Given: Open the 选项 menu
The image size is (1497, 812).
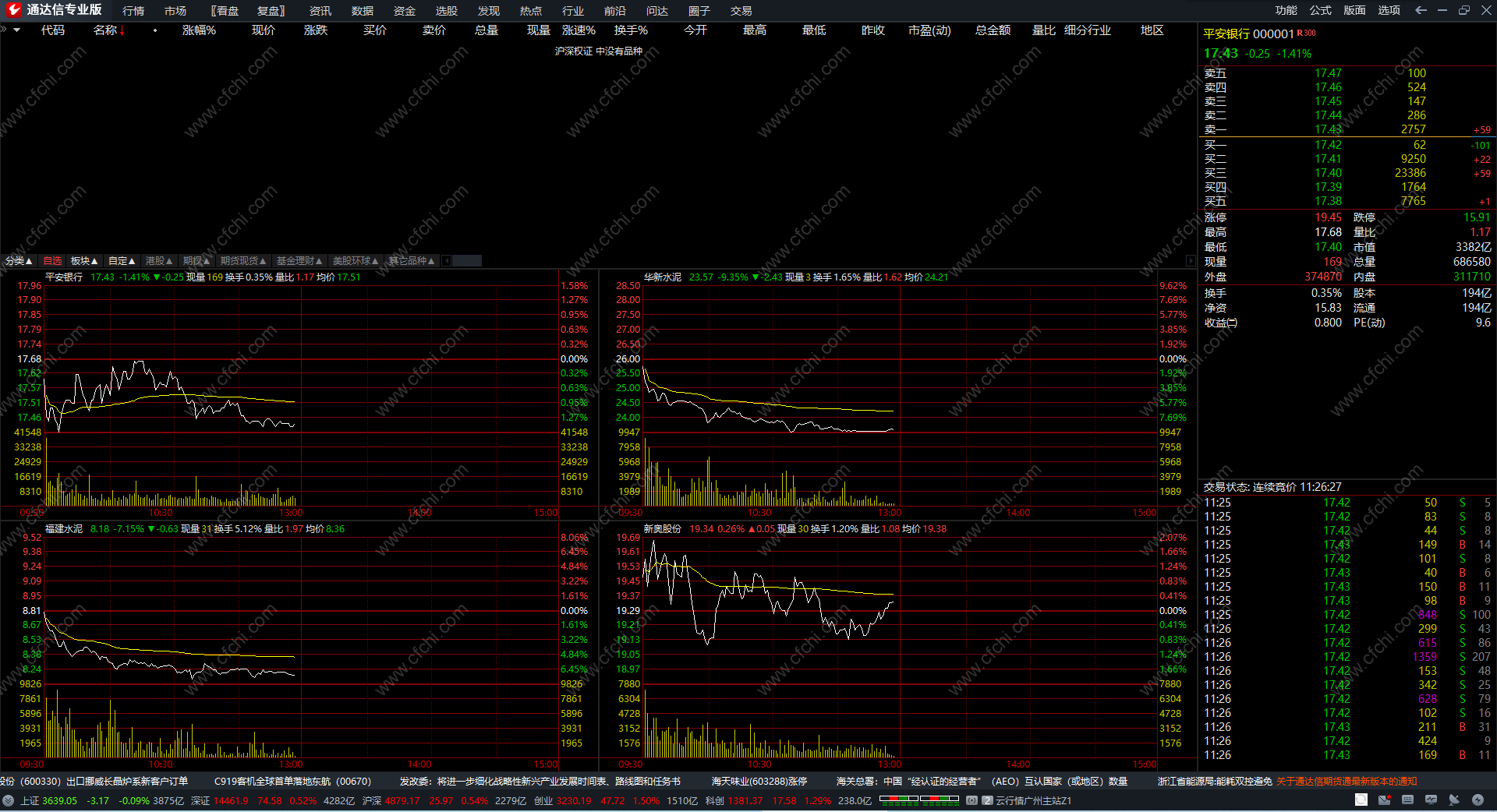Looking at the screenshot, I should pos(1389,10).
